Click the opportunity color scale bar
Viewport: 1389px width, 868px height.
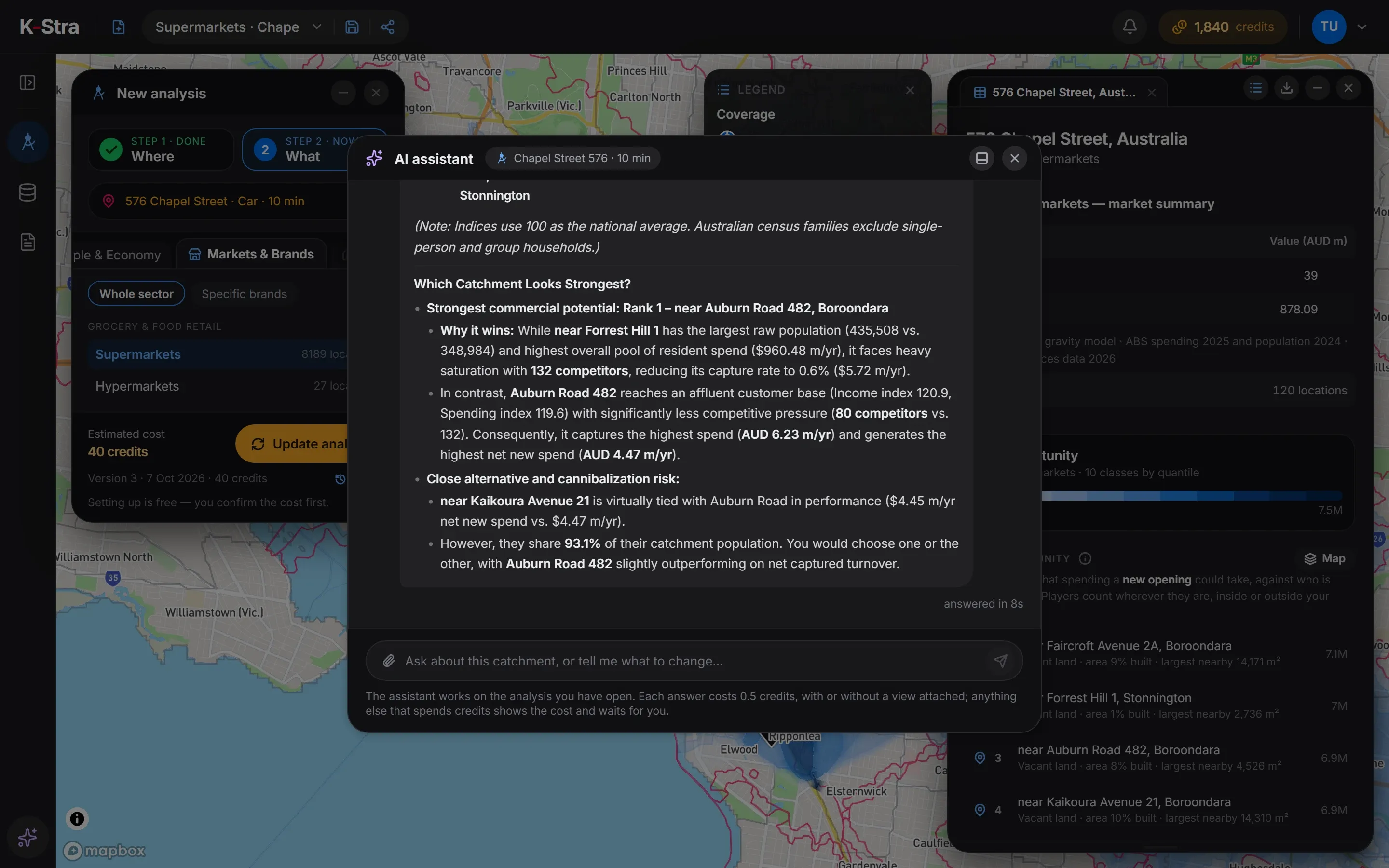[1192, 495]
